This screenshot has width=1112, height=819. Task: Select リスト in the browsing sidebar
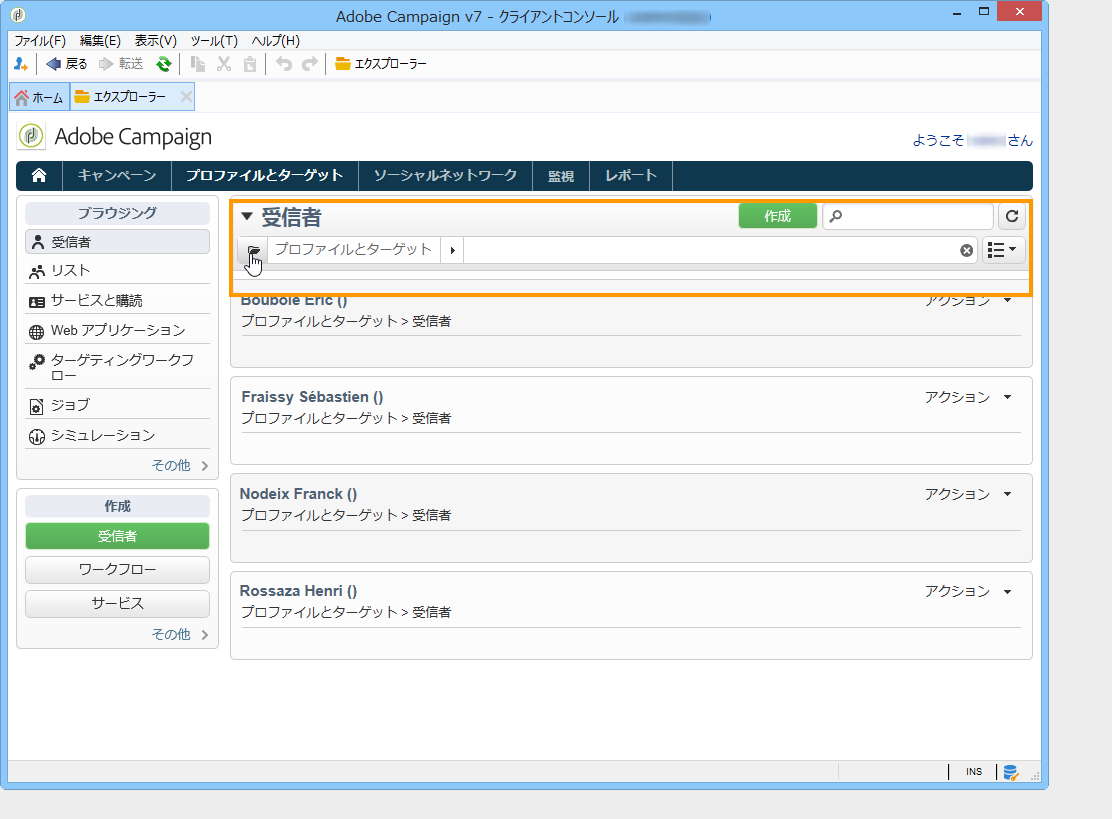pyautogui.click(x=117, y=271)
